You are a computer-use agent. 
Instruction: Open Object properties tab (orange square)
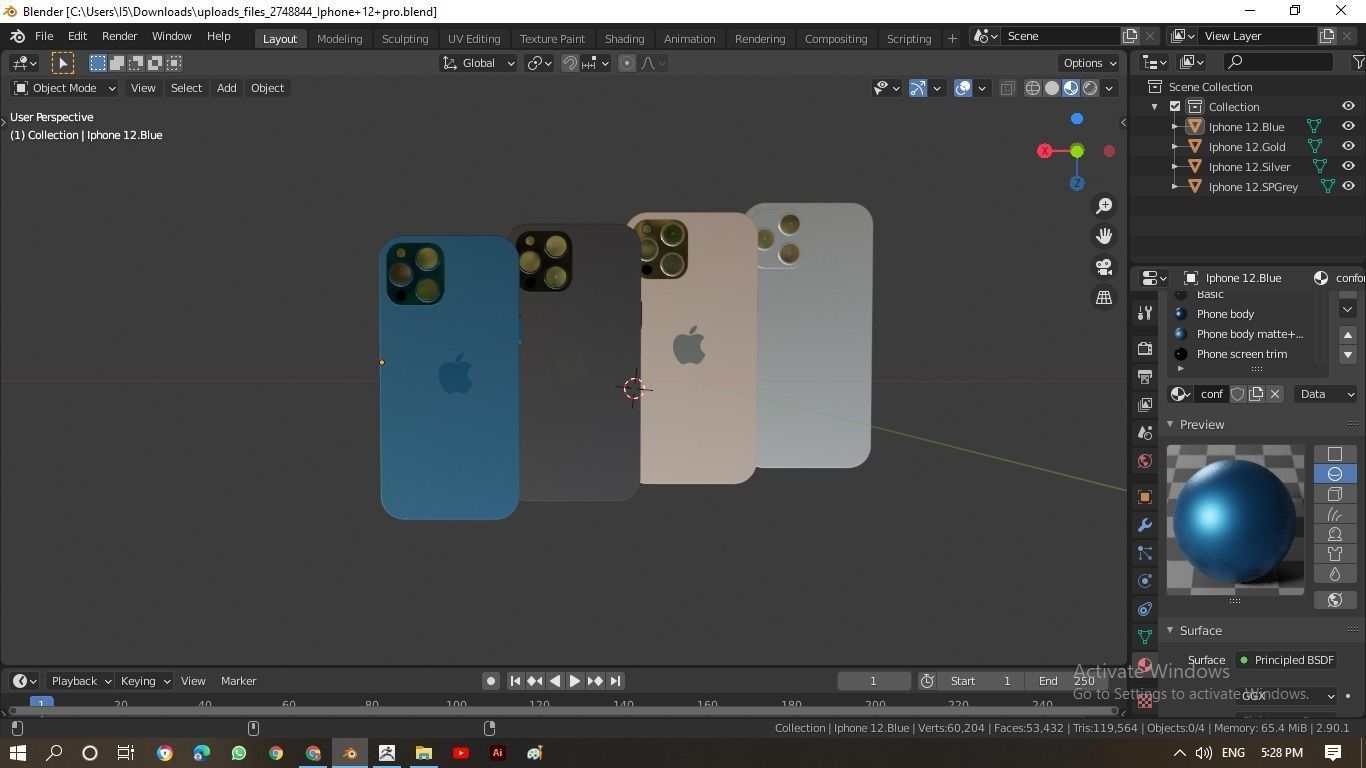coord(1145,497)
